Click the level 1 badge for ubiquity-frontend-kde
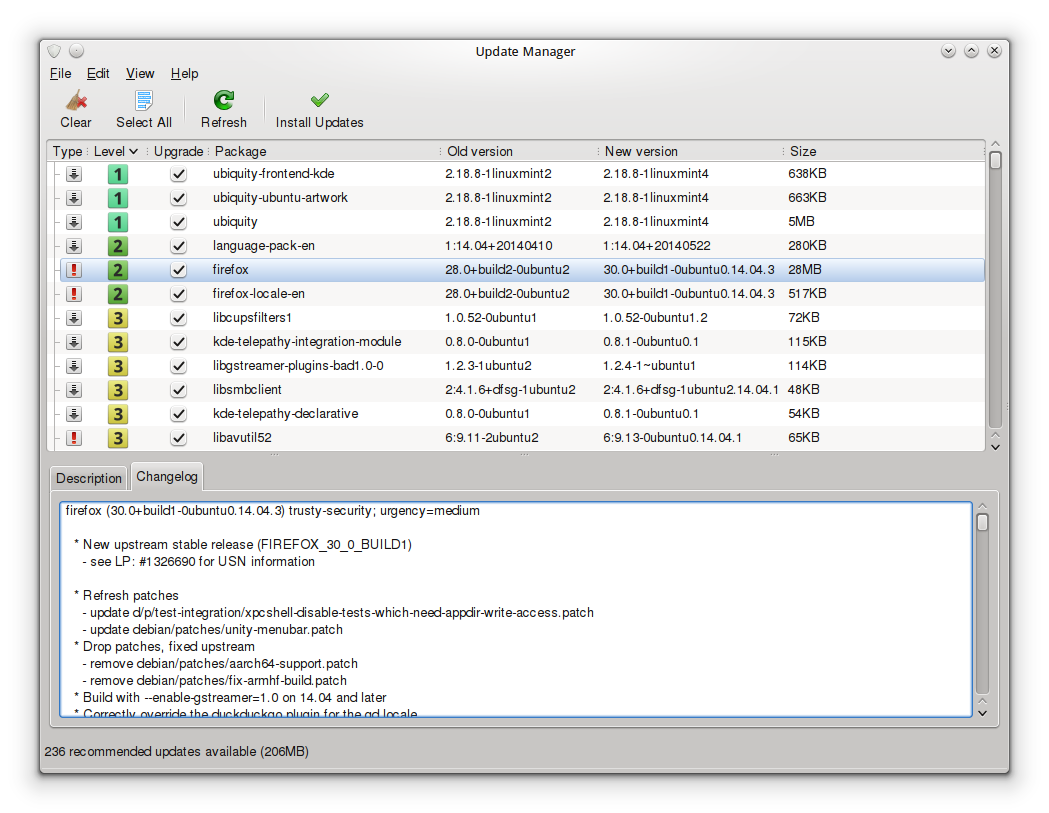This screenshot has width=1049, height=813. click(118, 175)
